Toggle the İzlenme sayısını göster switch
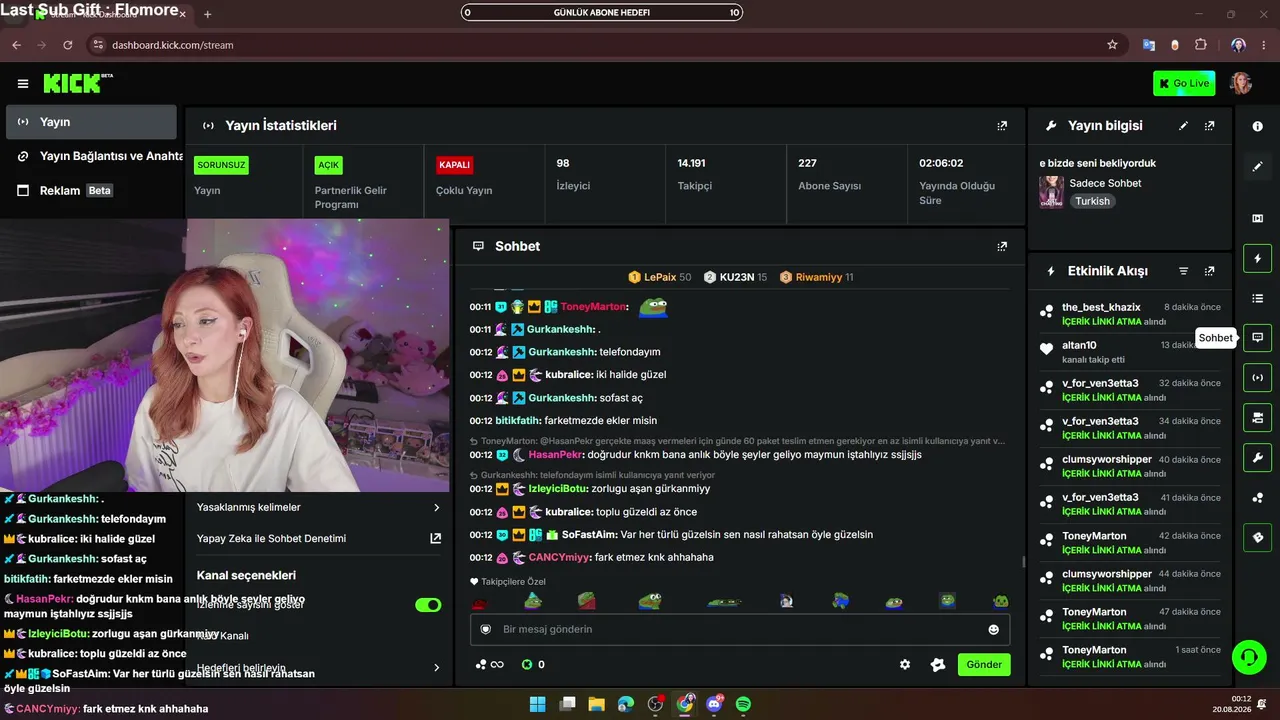This screenshot has height=720, width=1280. 428,605
